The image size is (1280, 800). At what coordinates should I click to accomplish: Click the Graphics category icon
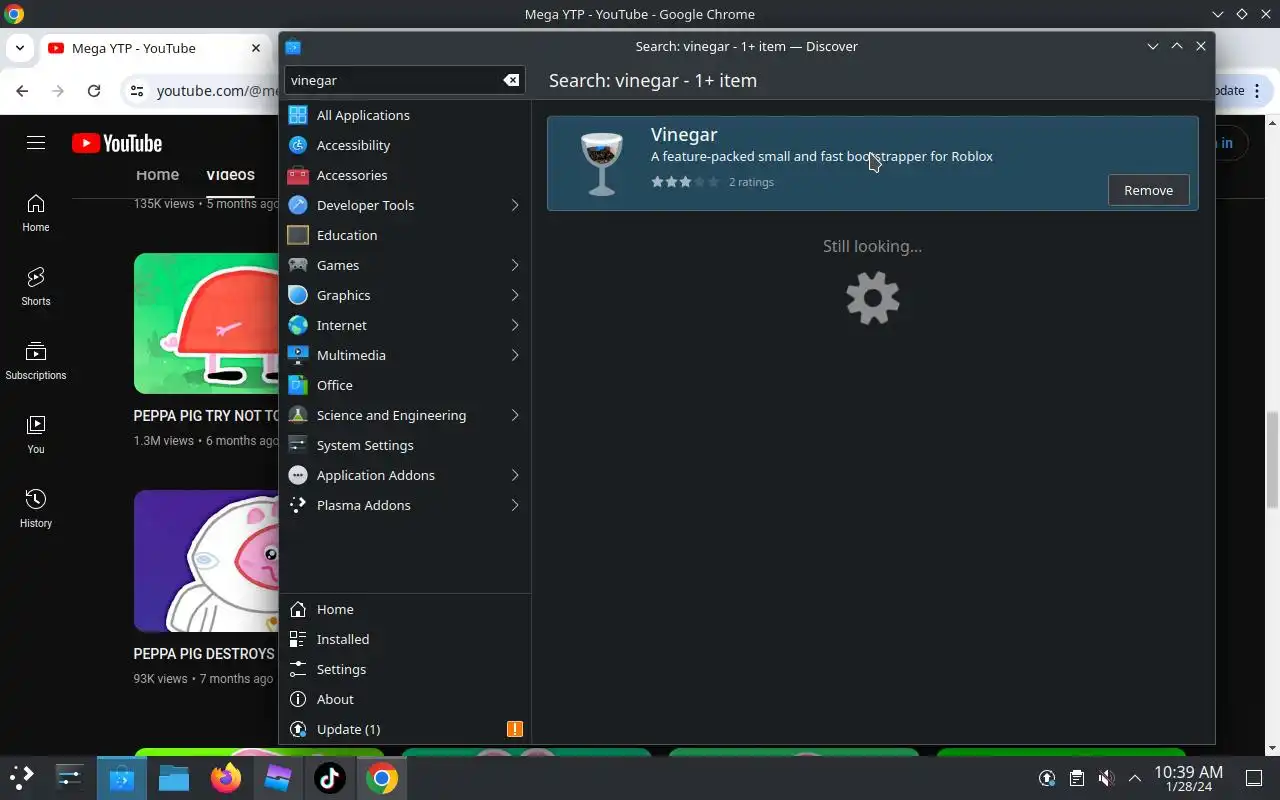coord(297,295)
